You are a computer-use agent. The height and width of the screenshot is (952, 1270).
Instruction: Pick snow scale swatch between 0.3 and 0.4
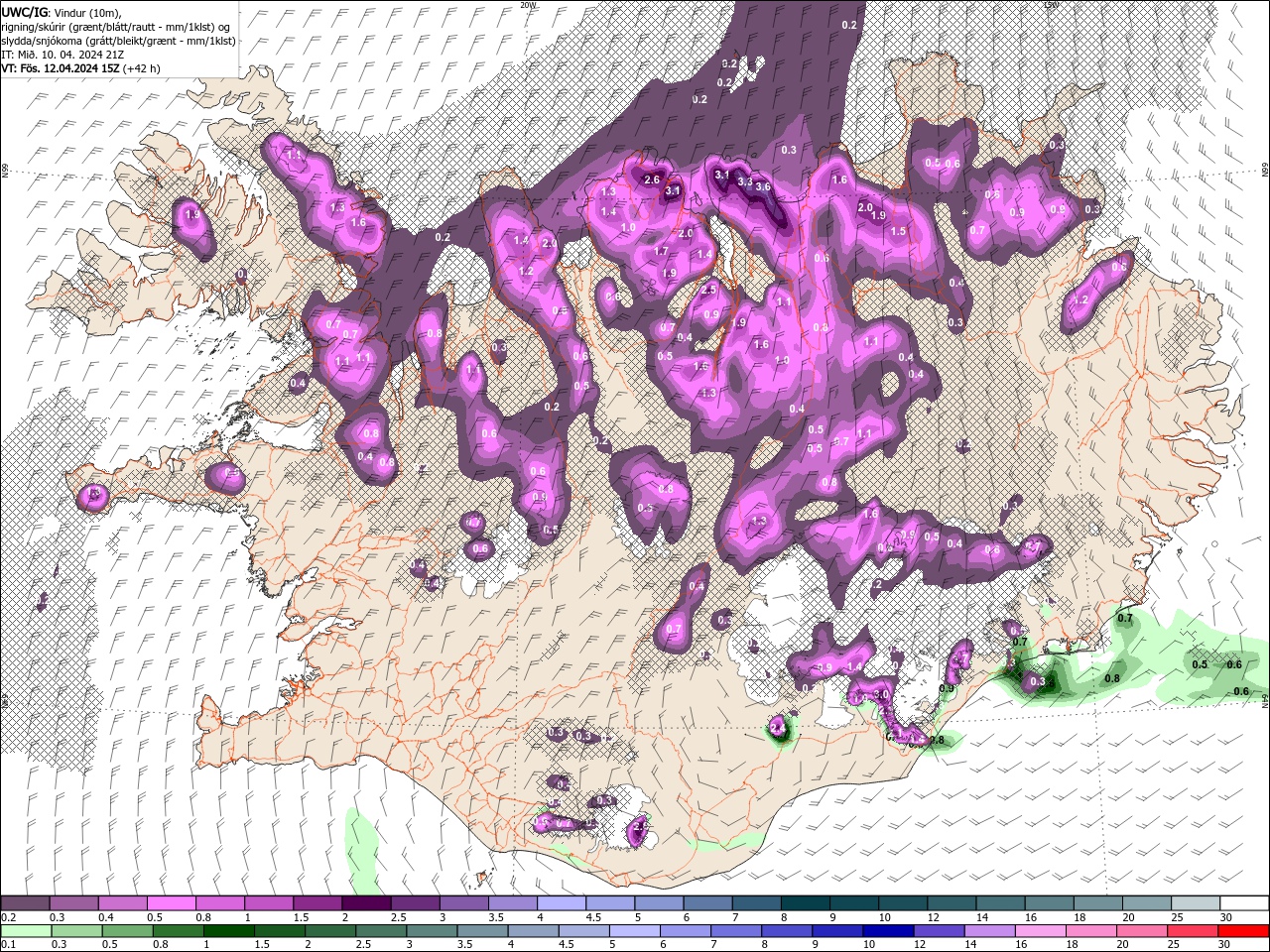[x=73, y=903]
